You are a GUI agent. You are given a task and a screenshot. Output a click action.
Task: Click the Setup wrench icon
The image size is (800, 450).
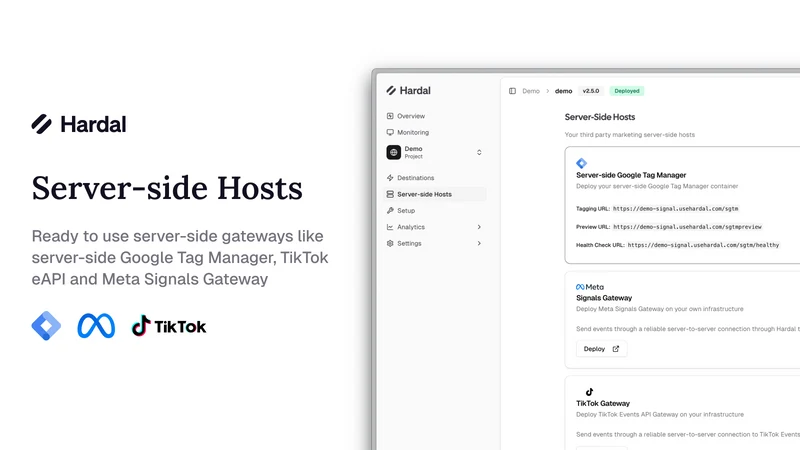coord(390,210)
